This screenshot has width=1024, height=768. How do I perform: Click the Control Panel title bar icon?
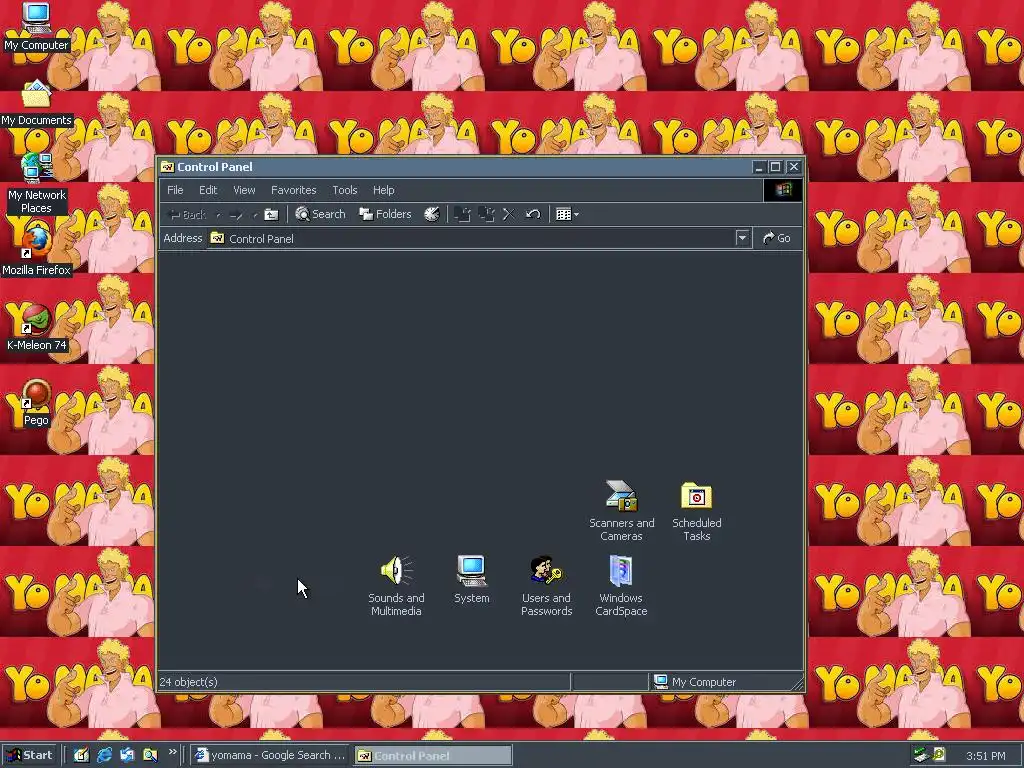point(167,167)
